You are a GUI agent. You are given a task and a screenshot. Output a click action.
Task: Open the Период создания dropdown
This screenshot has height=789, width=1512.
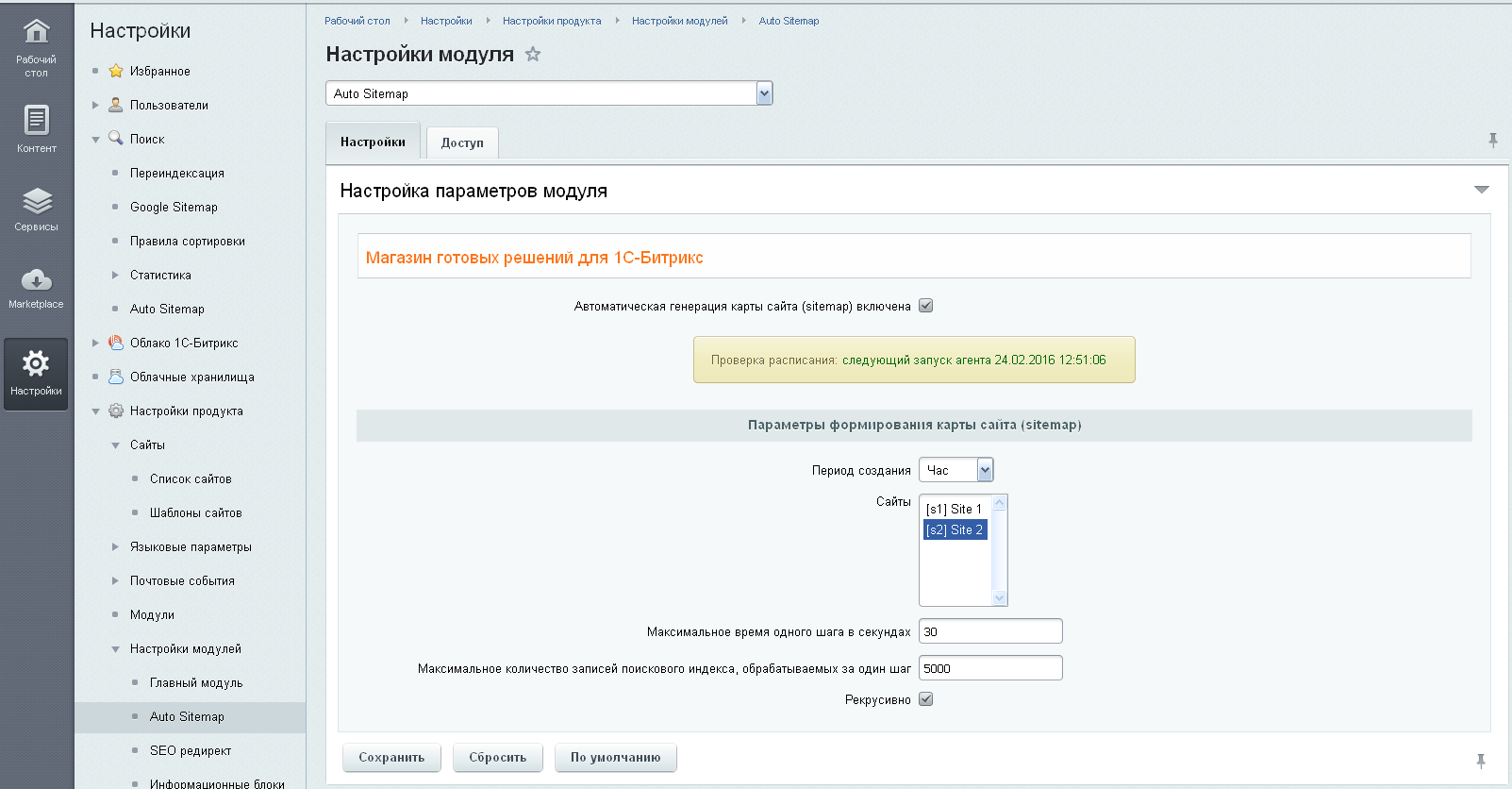pyautogui.click(x=985, y=470)
